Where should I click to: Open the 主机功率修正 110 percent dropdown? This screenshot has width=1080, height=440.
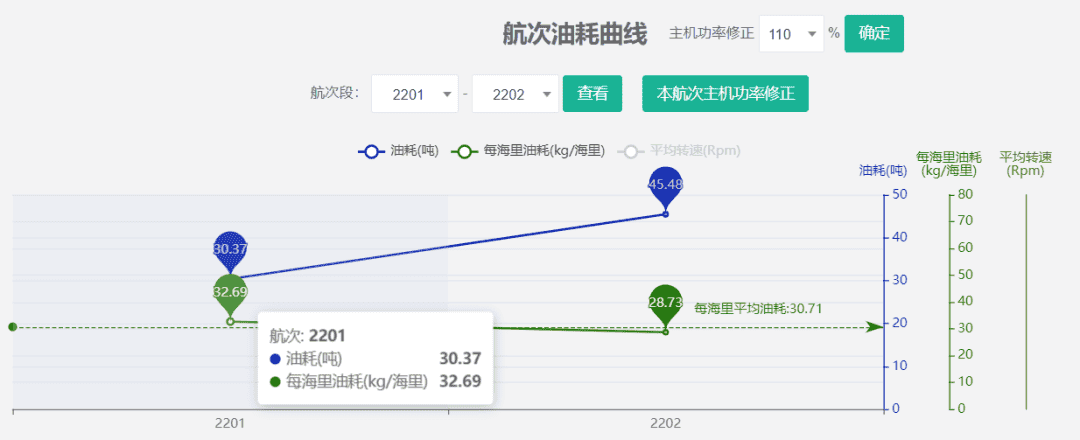coord(791,34)
